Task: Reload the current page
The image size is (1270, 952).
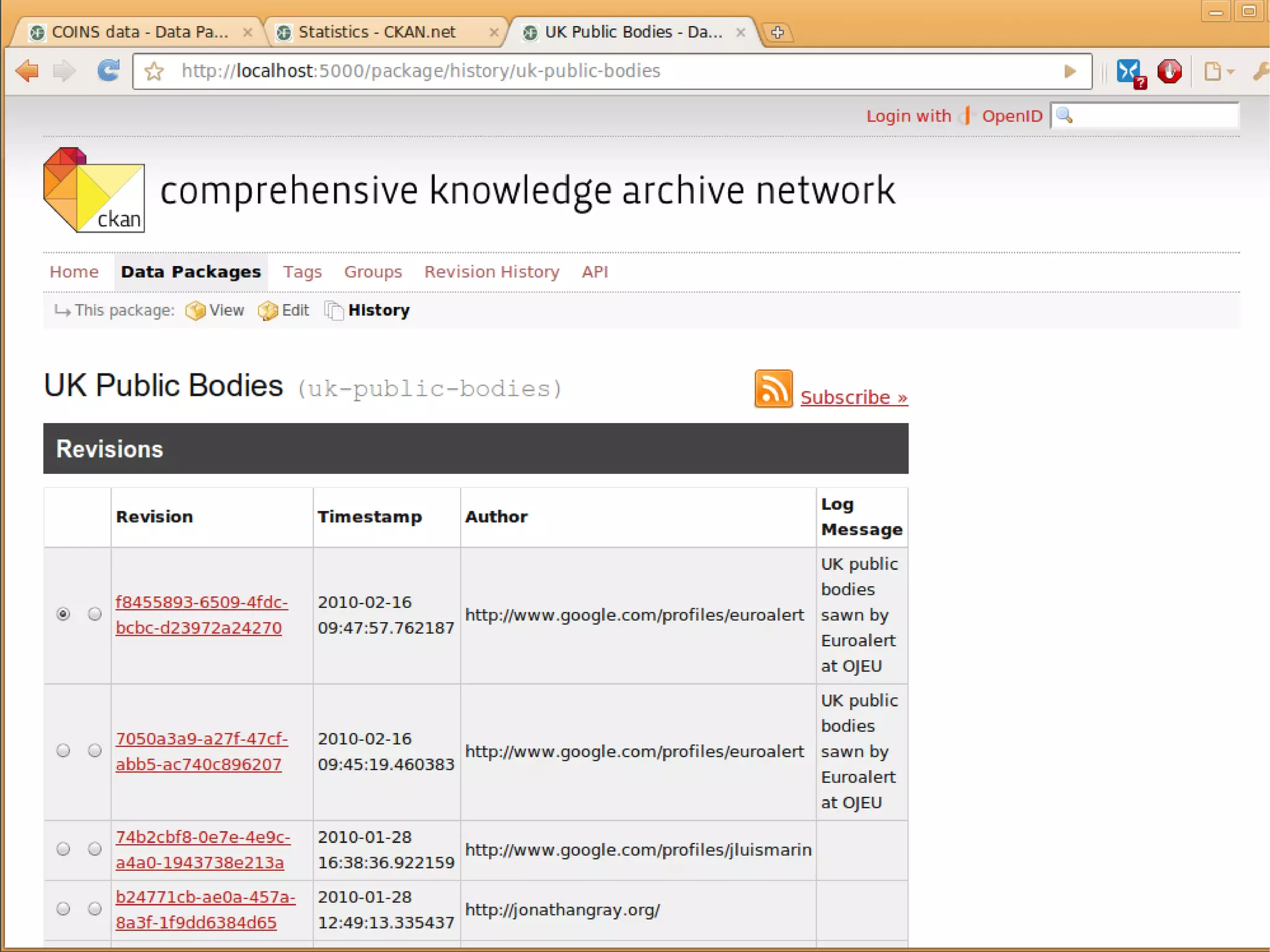Action: point(109,71)
